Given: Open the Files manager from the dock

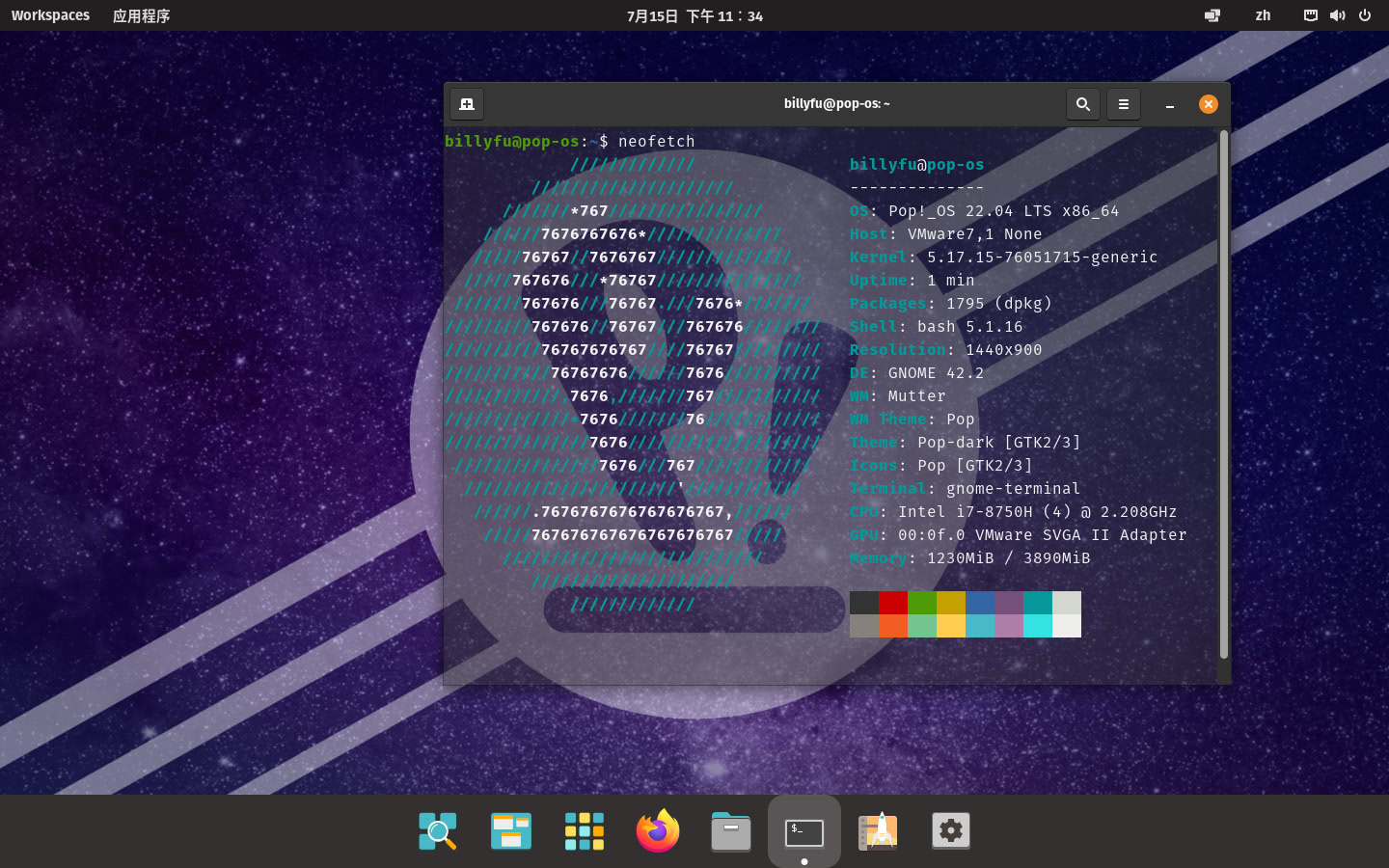Looking at the screenshot, I should (x=731, y=831).
